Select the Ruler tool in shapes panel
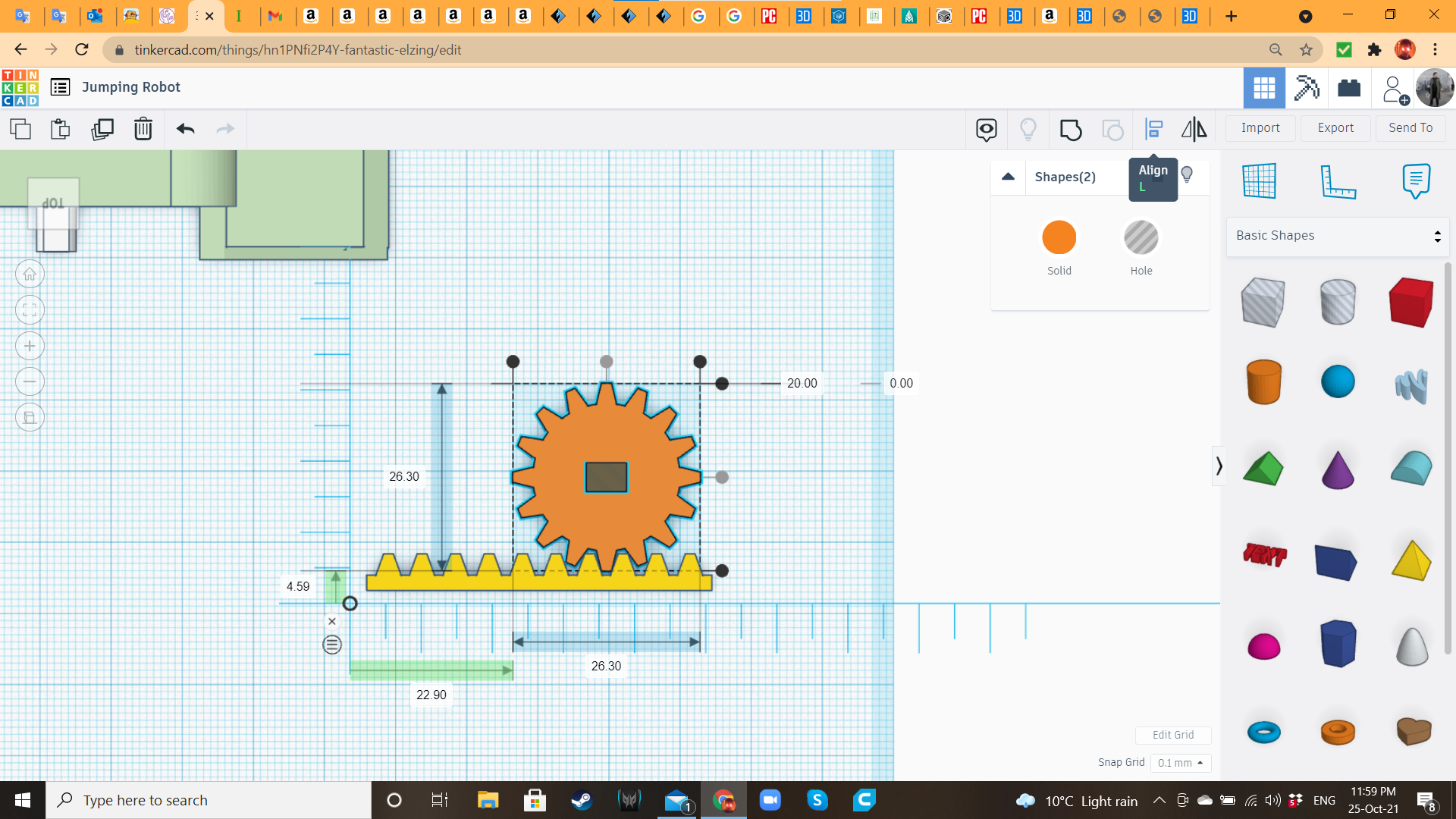The image size is (1456, 819). (1338, 181)
